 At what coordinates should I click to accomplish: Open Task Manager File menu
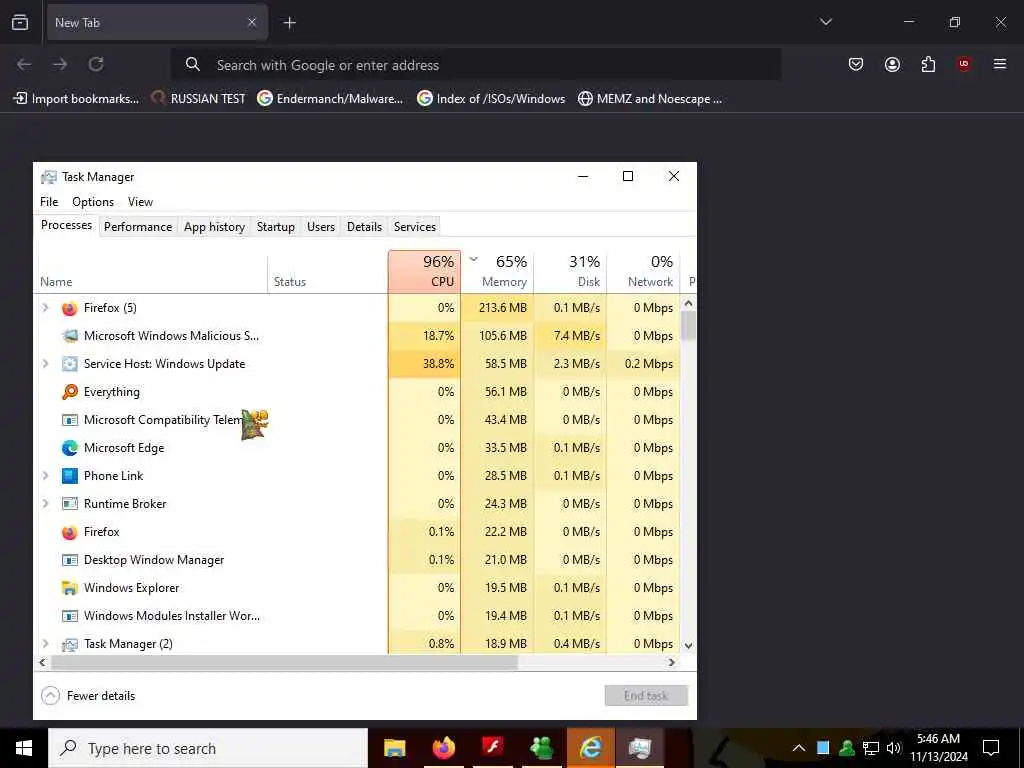[x=49, y=202]
